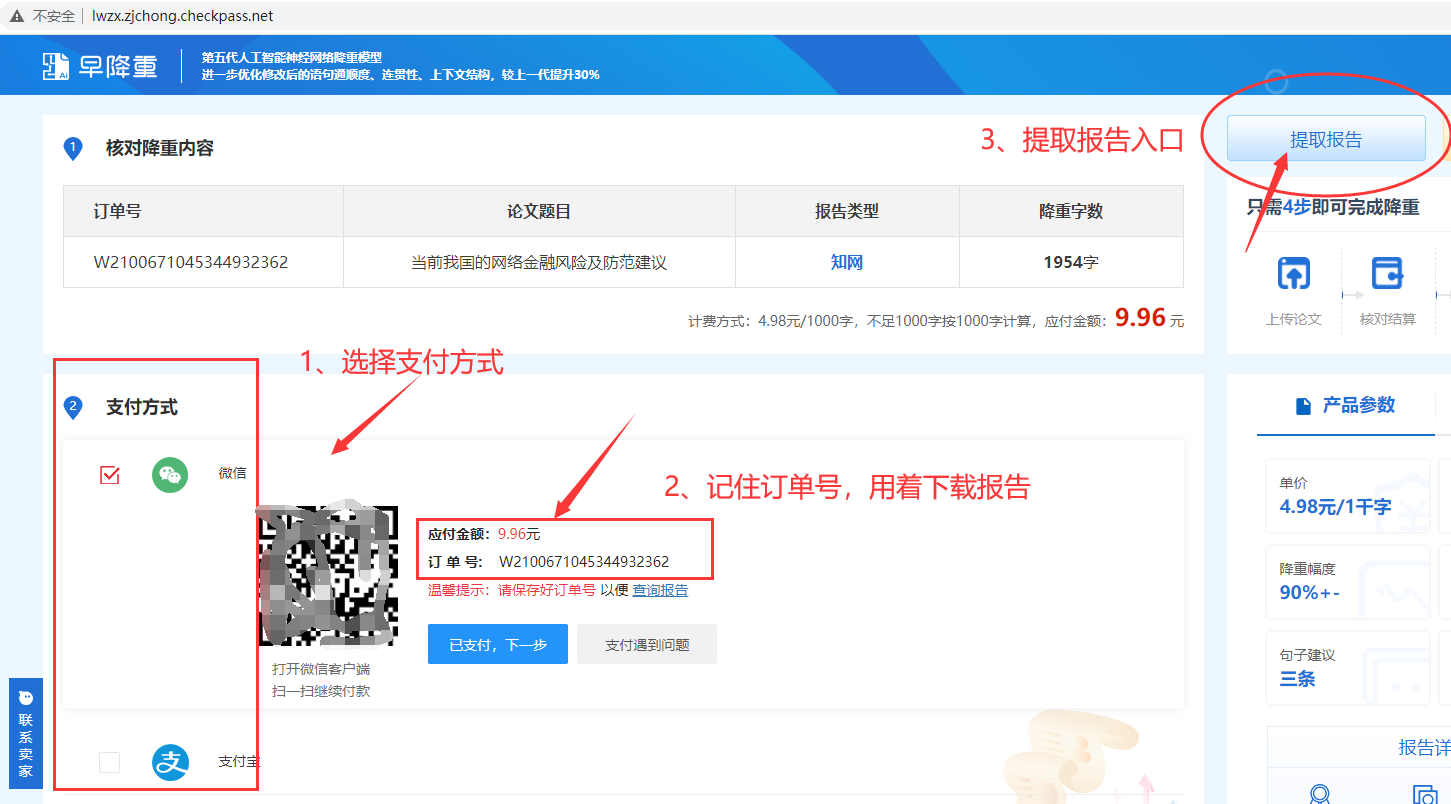Click the 上传论文 upload step icon
The width and height of the screenshot is (1451, 804).
[1294, 273]
